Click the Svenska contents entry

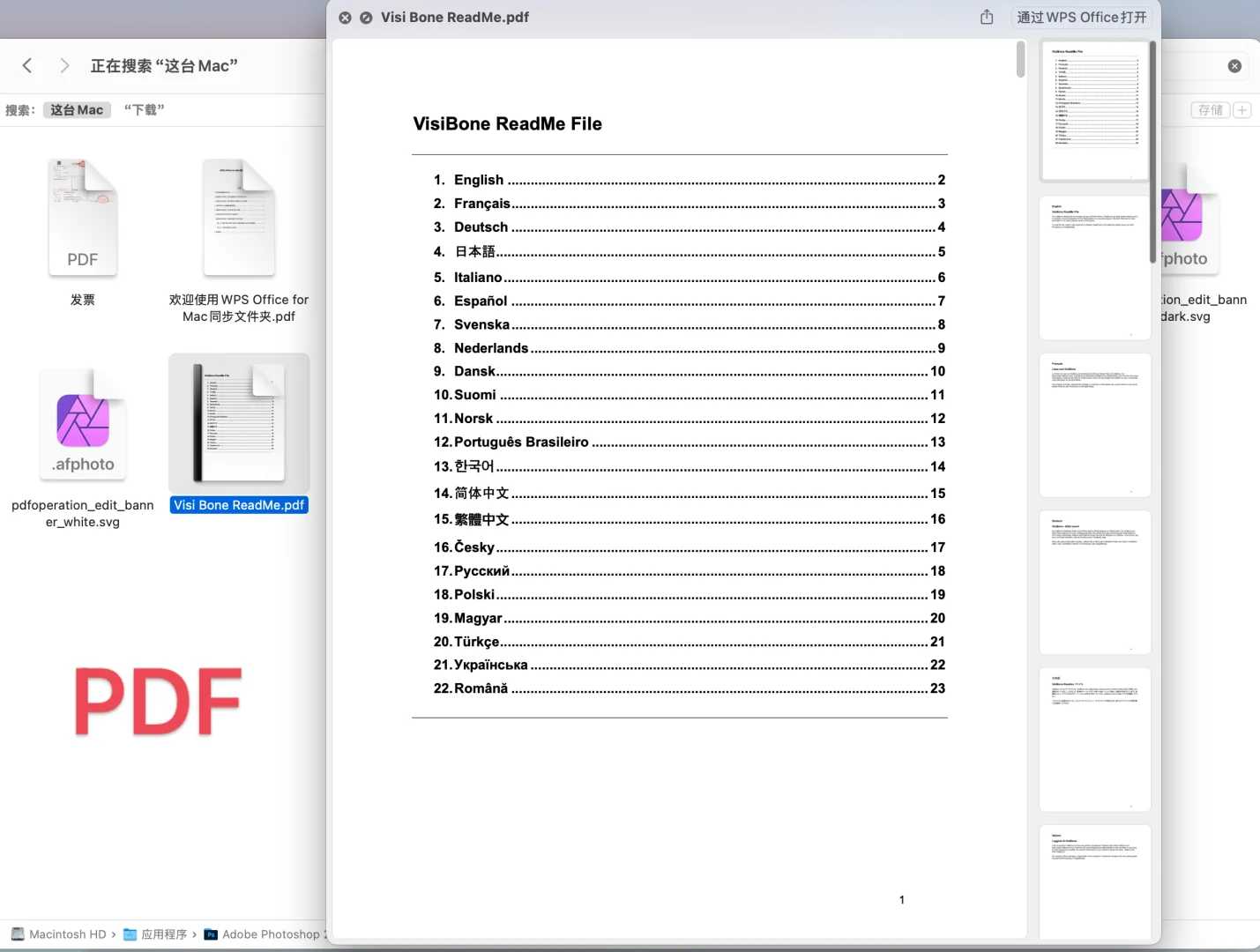(689, 324)
